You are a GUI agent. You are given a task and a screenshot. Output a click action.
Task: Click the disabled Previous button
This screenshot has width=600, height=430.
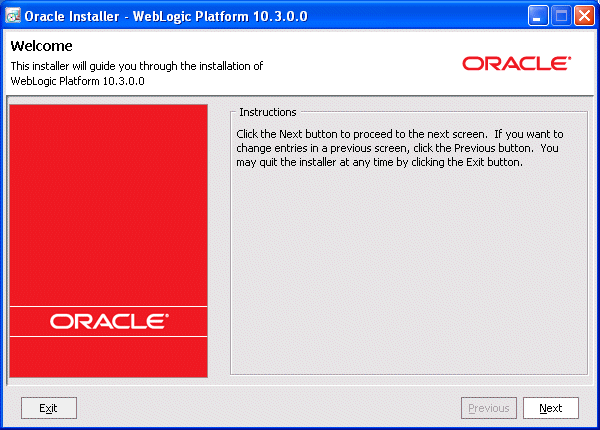point(489,408)
